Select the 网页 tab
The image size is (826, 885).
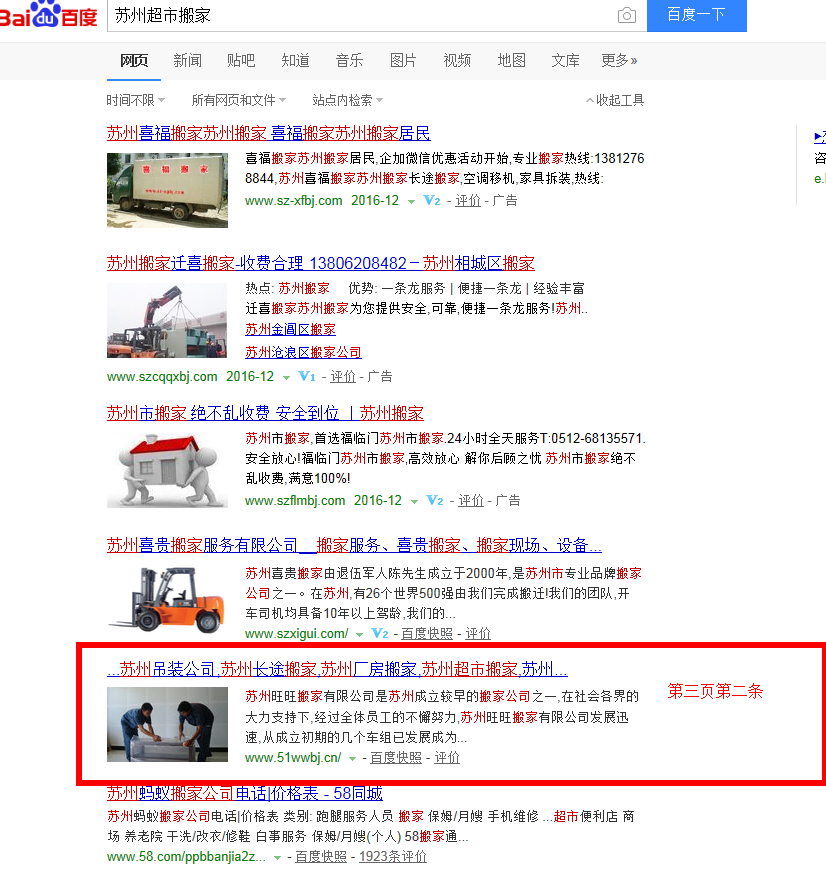click(x=134, y=60)
